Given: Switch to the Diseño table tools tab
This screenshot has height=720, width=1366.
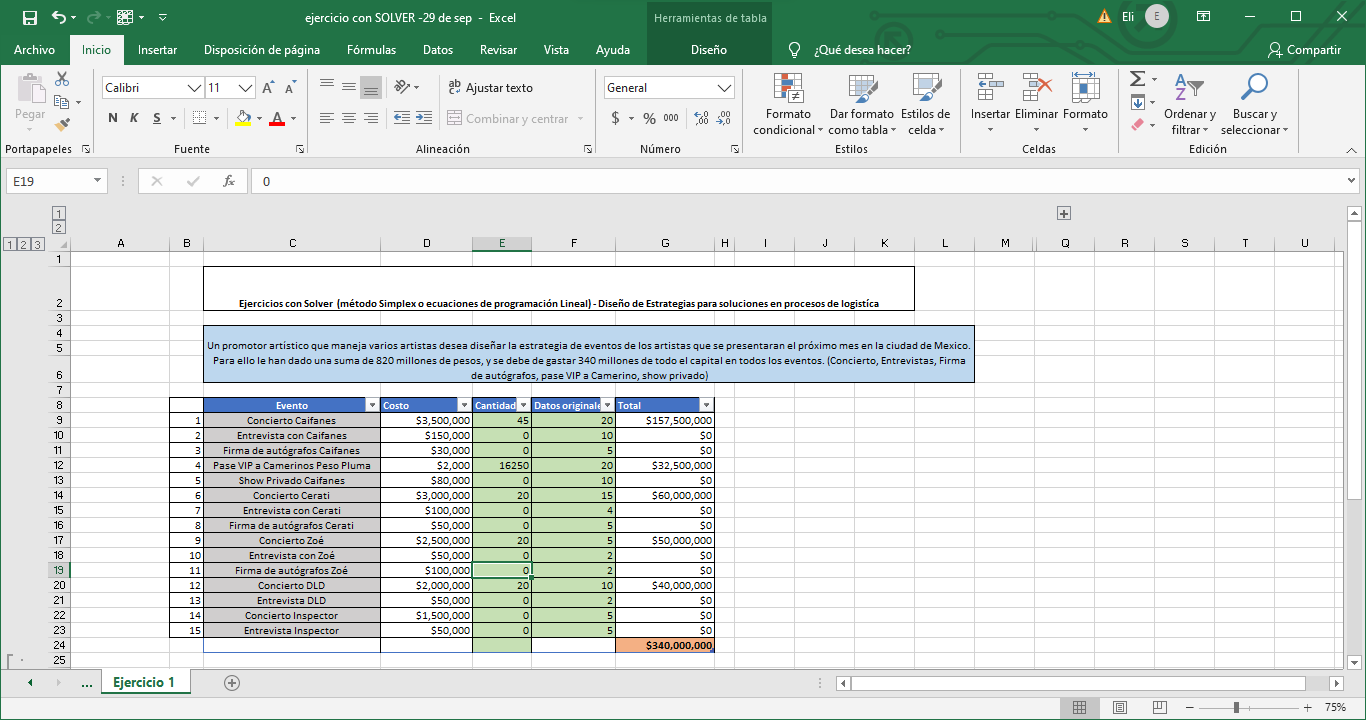Looking at the screenshot, I should click(x=709, y=50).
